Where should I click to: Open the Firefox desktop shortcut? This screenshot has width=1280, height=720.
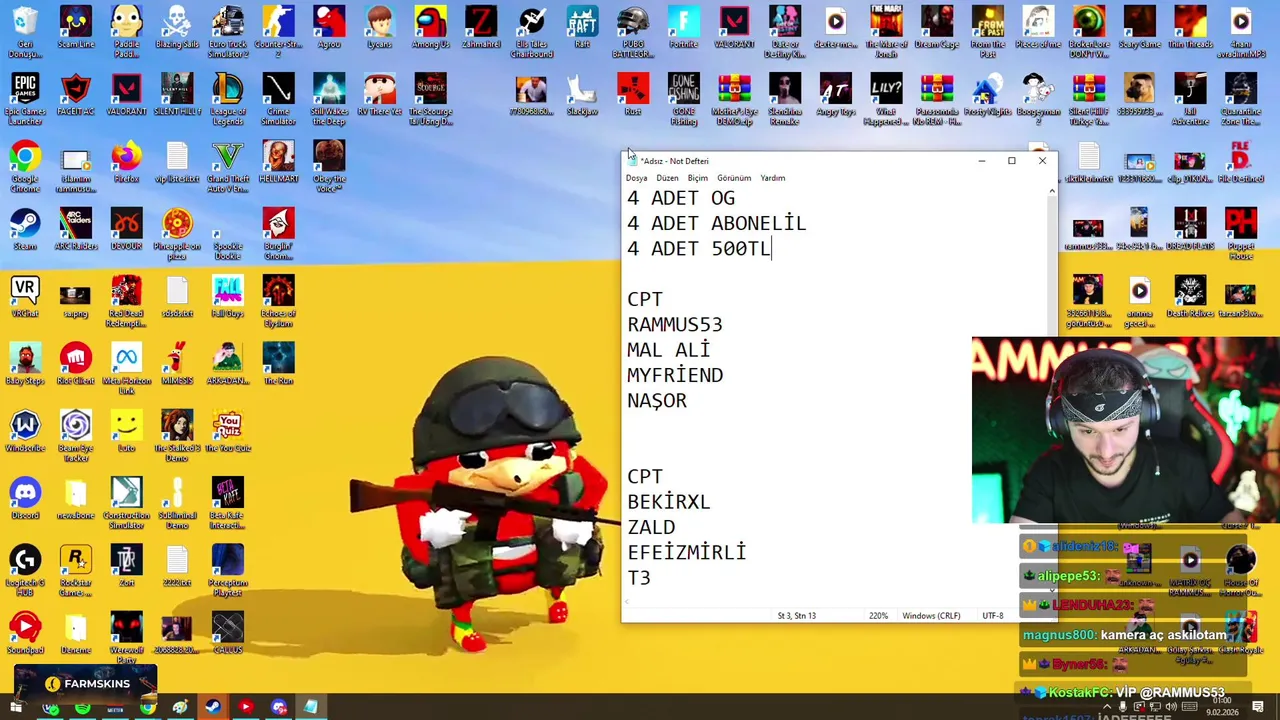126,162
